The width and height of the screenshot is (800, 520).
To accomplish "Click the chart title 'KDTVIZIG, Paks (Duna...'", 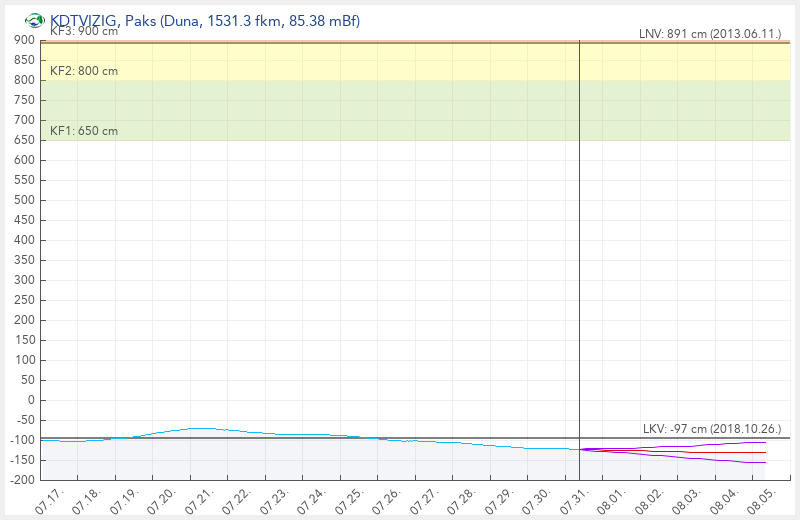I will tap(205, 21).
